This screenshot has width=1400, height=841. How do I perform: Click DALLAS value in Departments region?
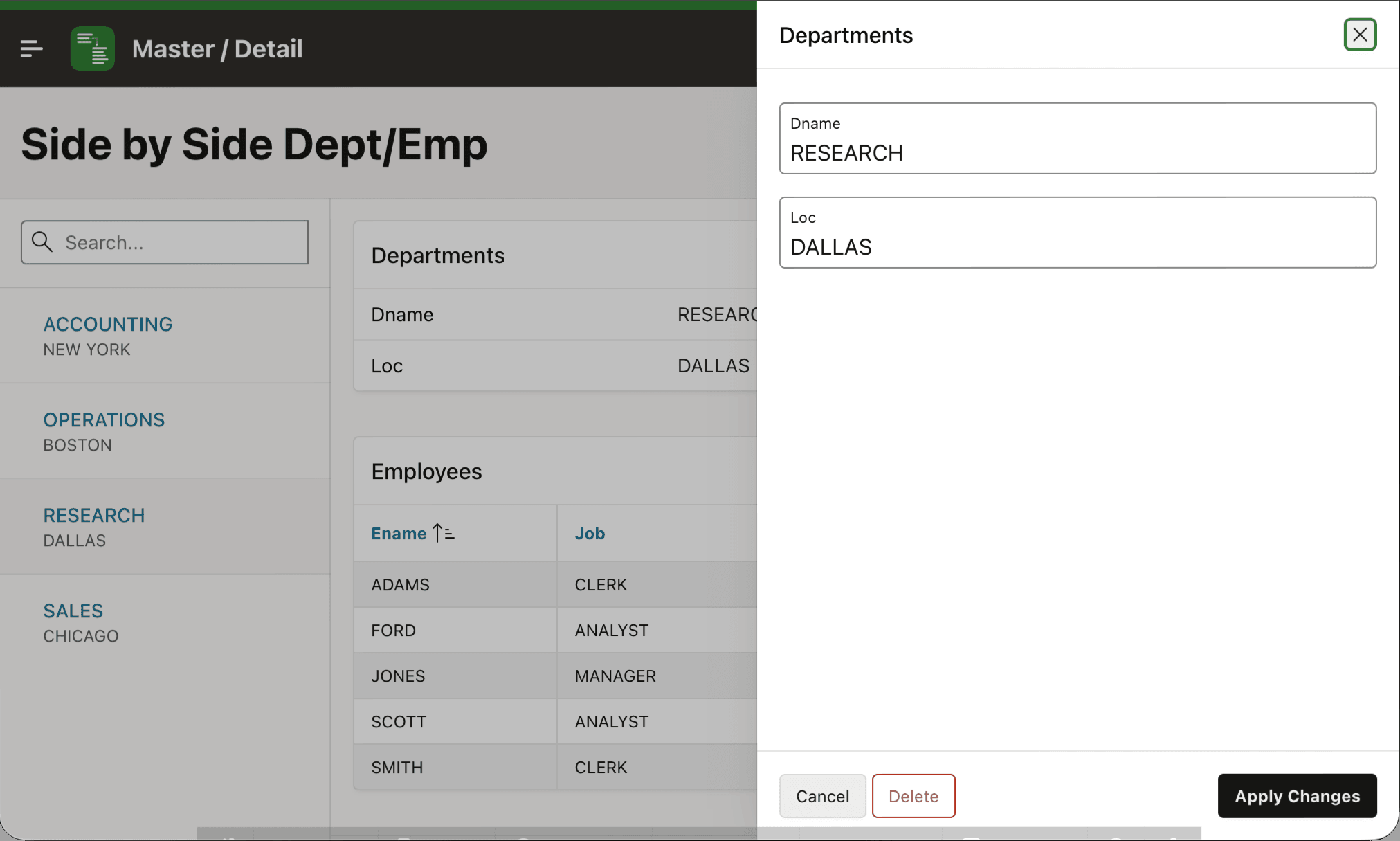pos(713,365)
